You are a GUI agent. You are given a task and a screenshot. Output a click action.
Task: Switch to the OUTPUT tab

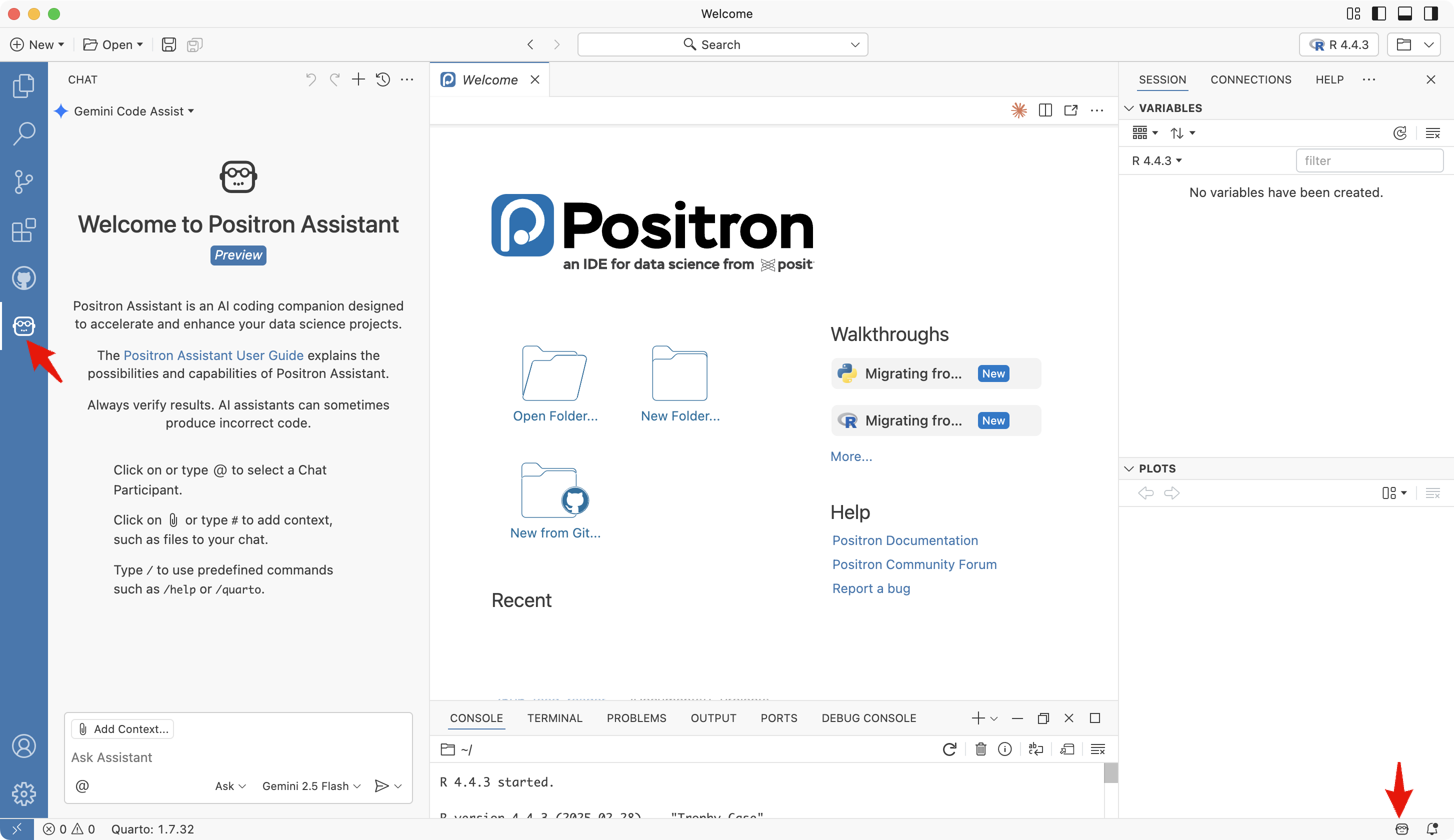[x=713, y=717]
